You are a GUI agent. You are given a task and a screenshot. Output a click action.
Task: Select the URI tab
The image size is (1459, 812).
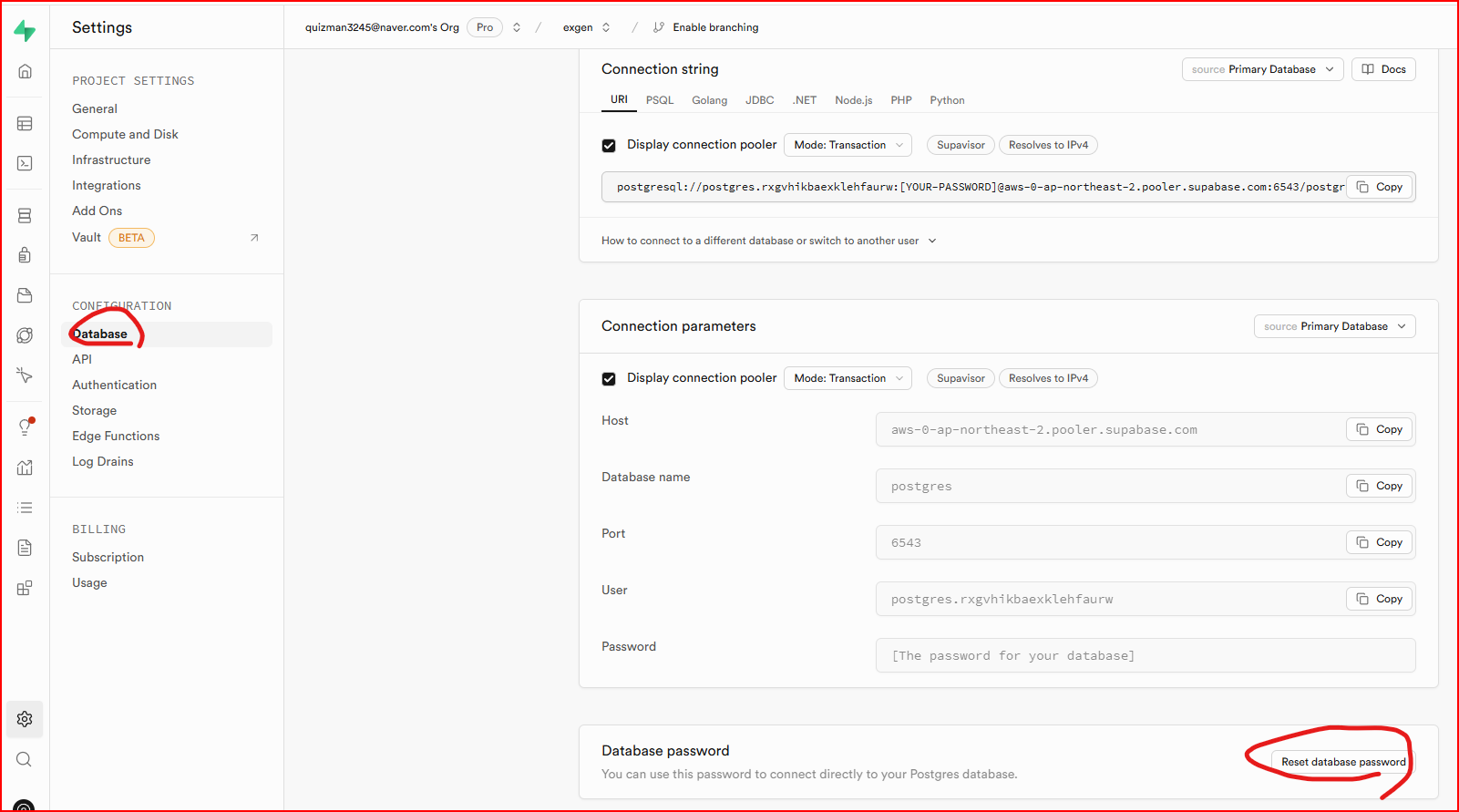coord(619,99)
